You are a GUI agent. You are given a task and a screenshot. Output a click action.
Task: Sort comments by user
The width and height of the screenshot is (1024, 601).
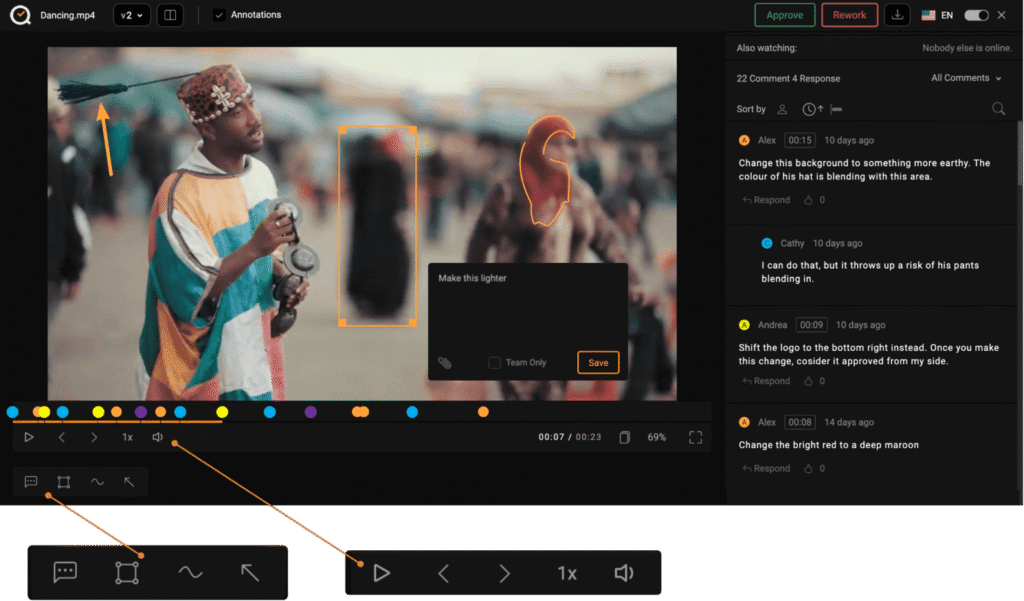(783, 109)
